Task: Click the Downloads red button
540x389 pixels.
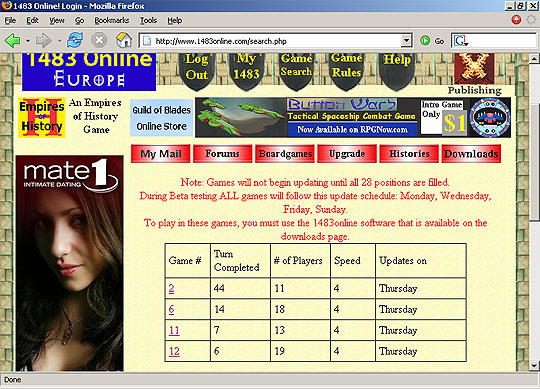Action: (x=471, y=154)
